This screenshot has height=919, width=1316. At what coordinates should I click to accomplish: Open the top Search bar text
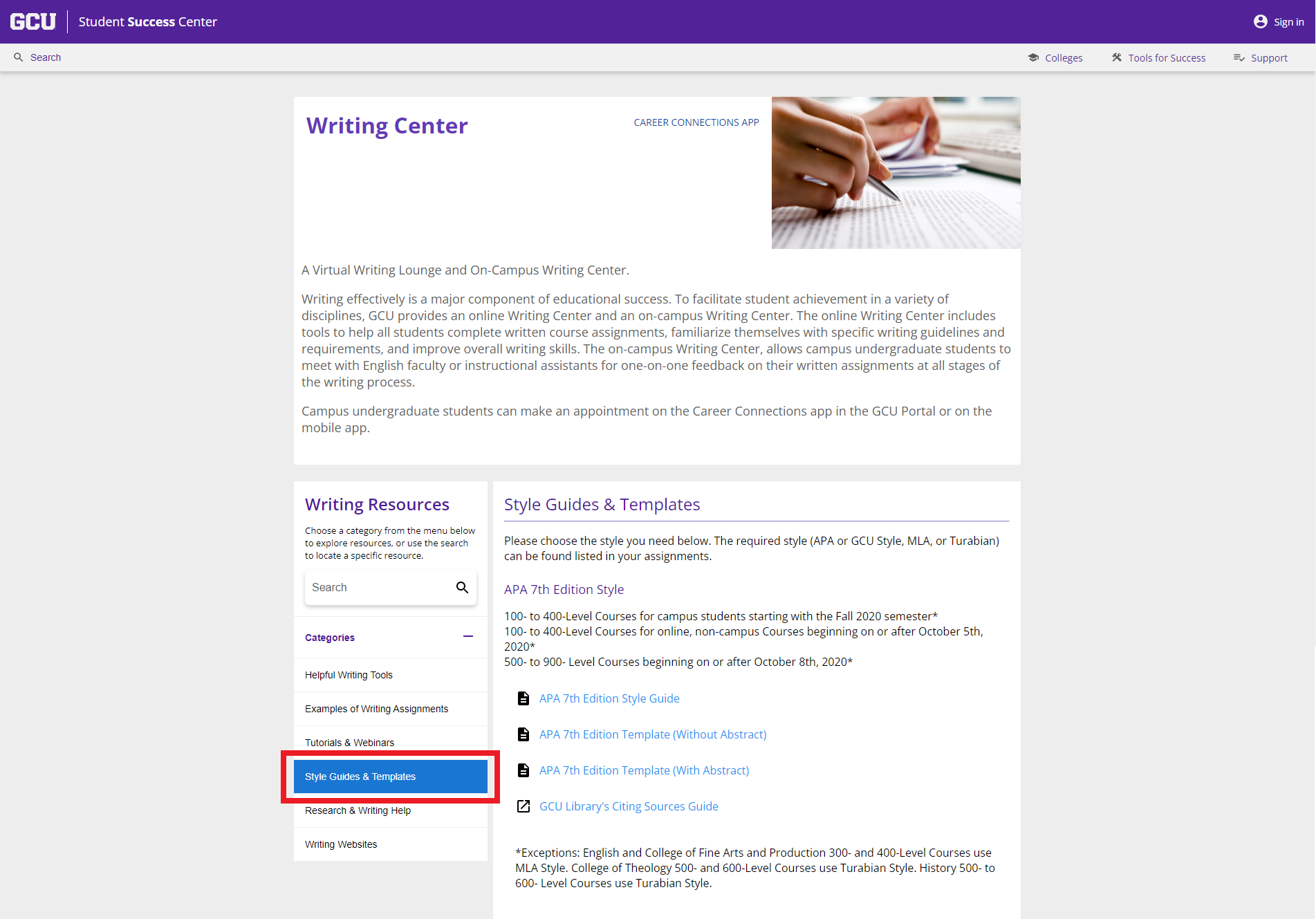[x=46, y=57]
